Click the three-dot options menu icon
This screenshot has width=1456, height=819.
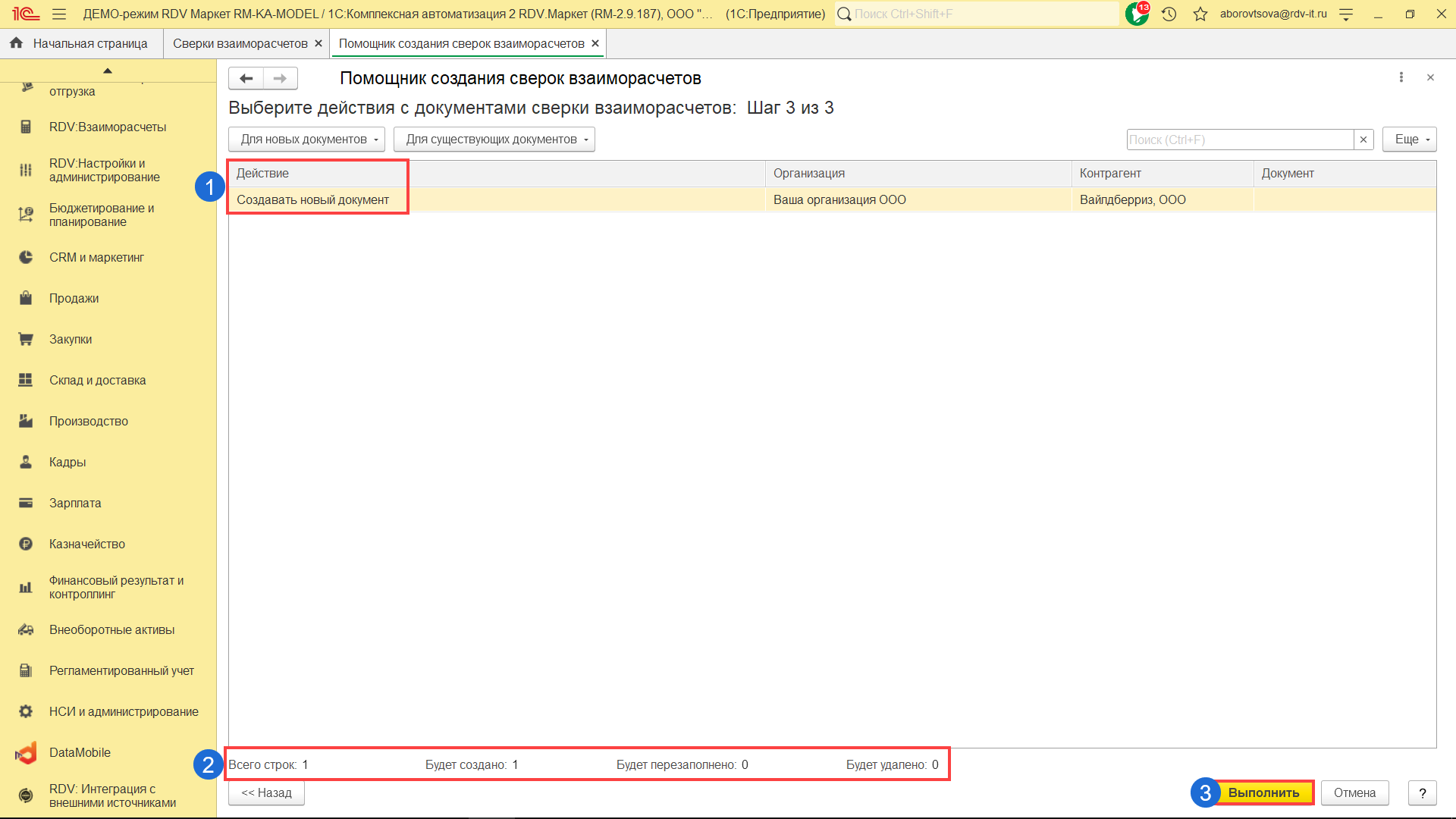pos(1401,77)
